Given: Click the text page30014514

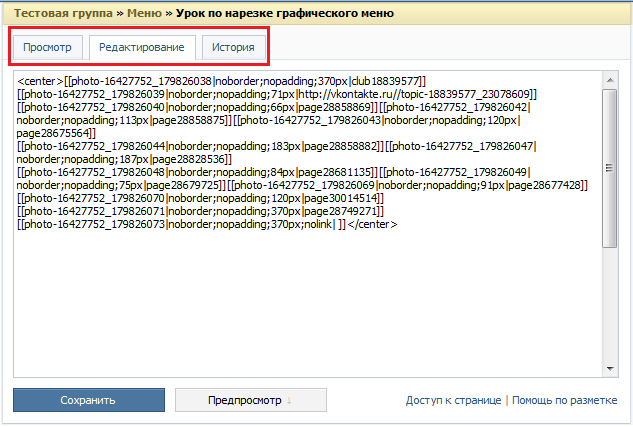Looking at the screenshot, I should point(340,198).
